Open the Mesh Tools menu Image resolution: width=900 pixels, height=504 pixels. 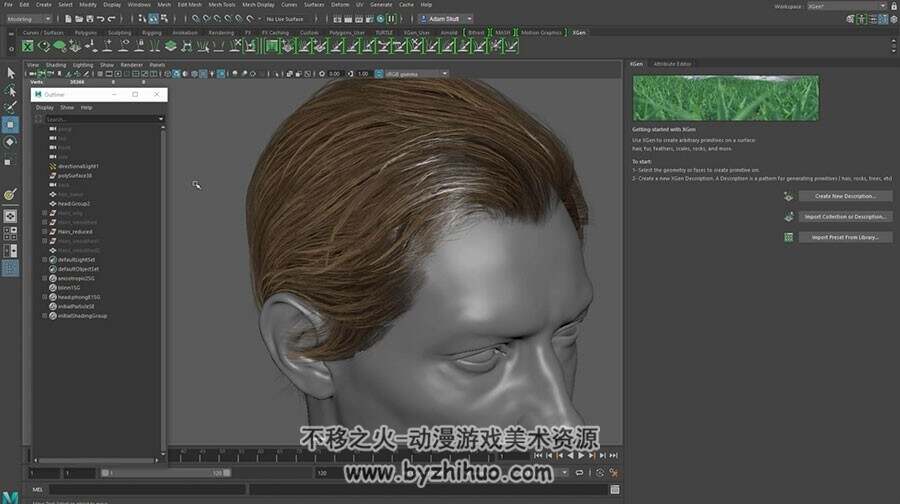(222, 5)
